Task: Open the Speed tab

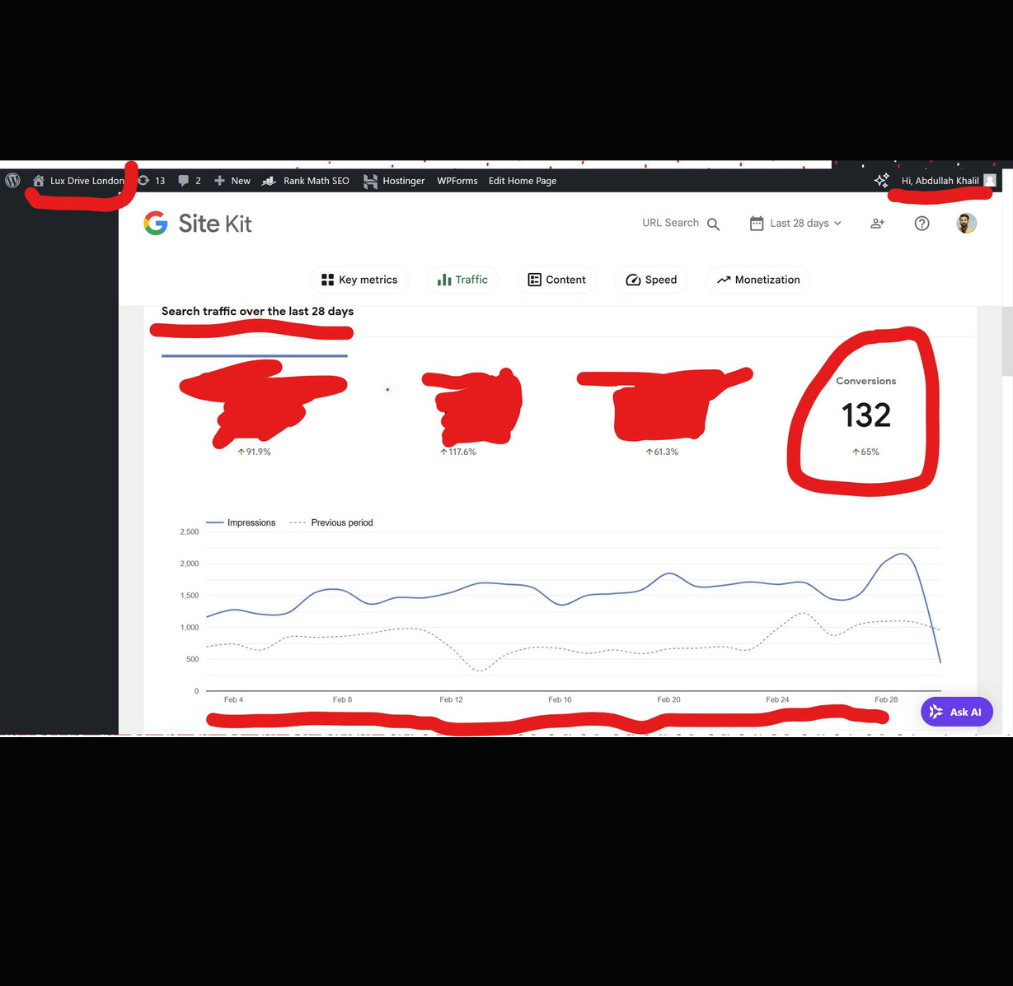Action: (651, 280)
